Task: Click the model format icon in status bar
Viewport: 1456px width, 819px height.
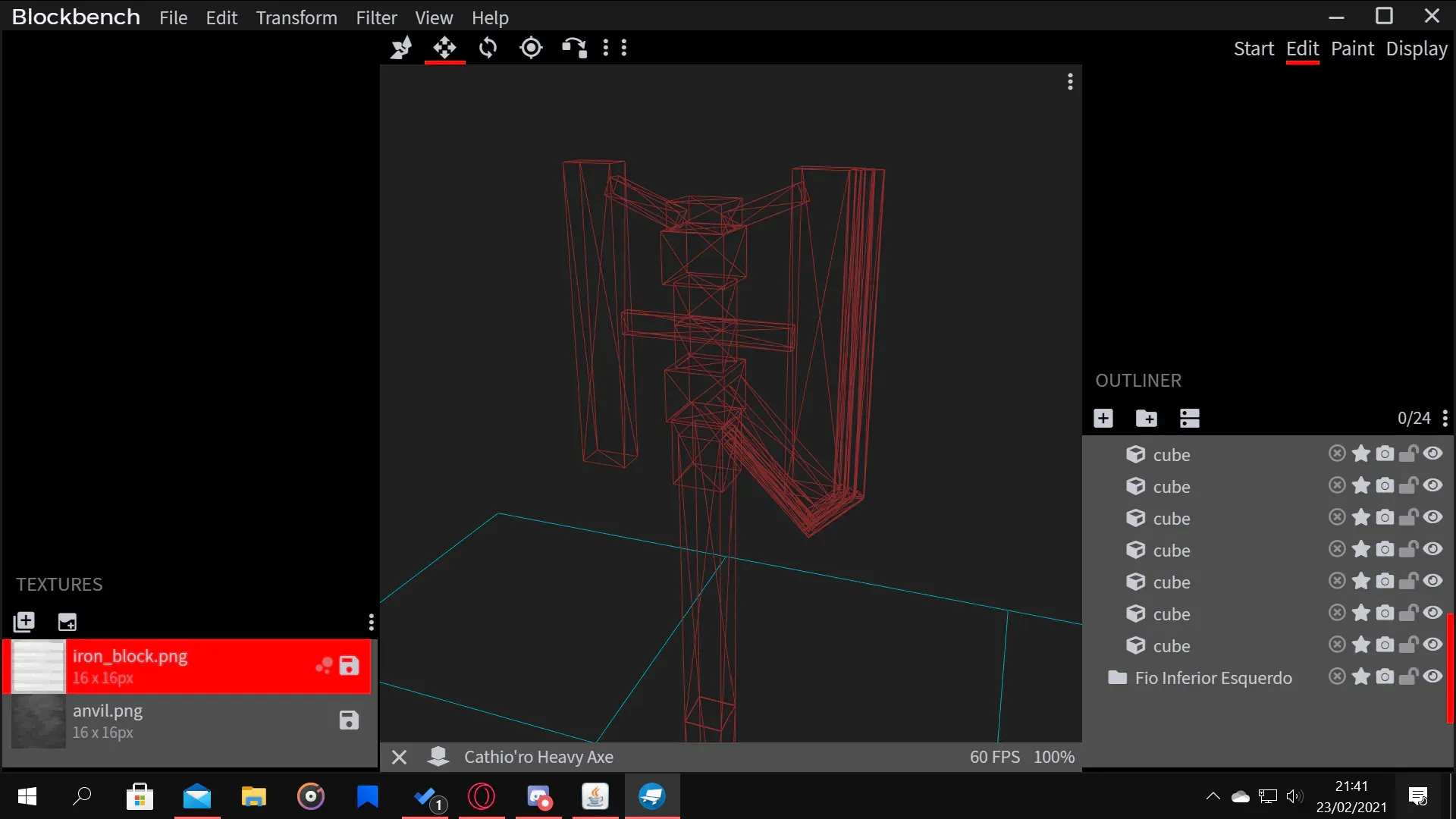Action: 438,756
